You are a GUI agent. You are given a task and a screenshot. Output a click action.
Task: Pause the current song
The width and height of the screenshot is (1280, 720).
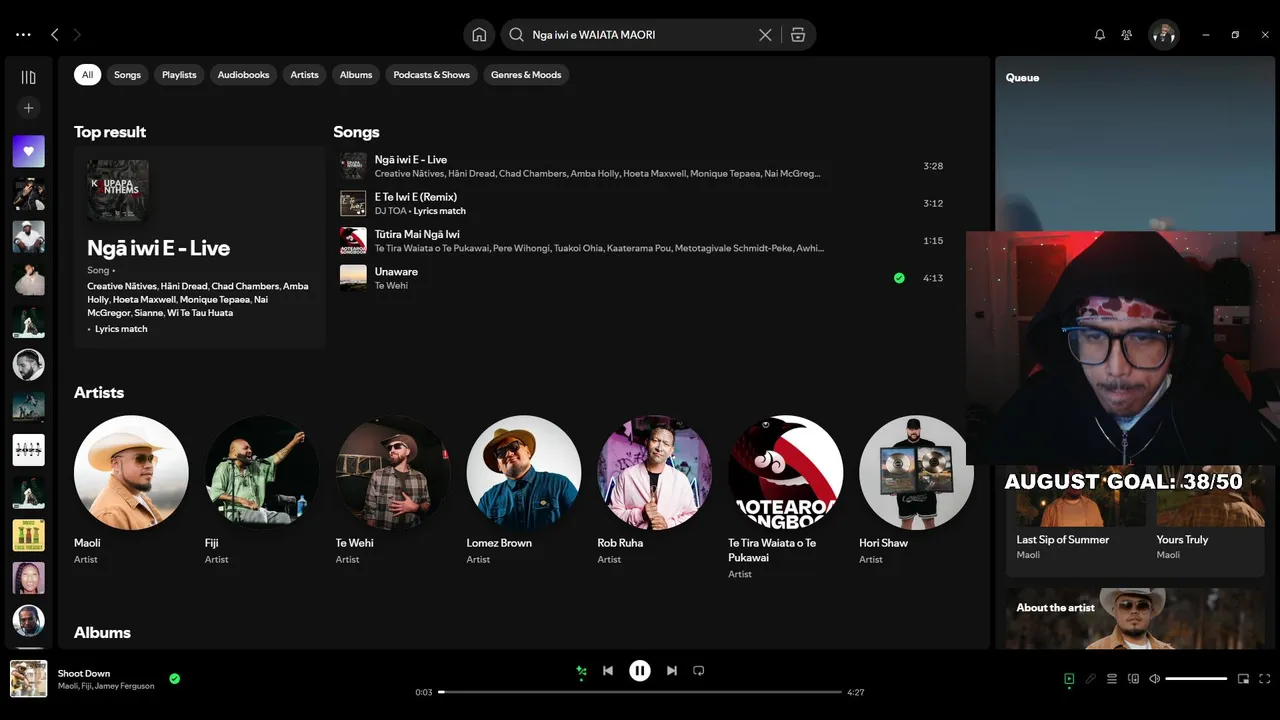tap(640, 671)
